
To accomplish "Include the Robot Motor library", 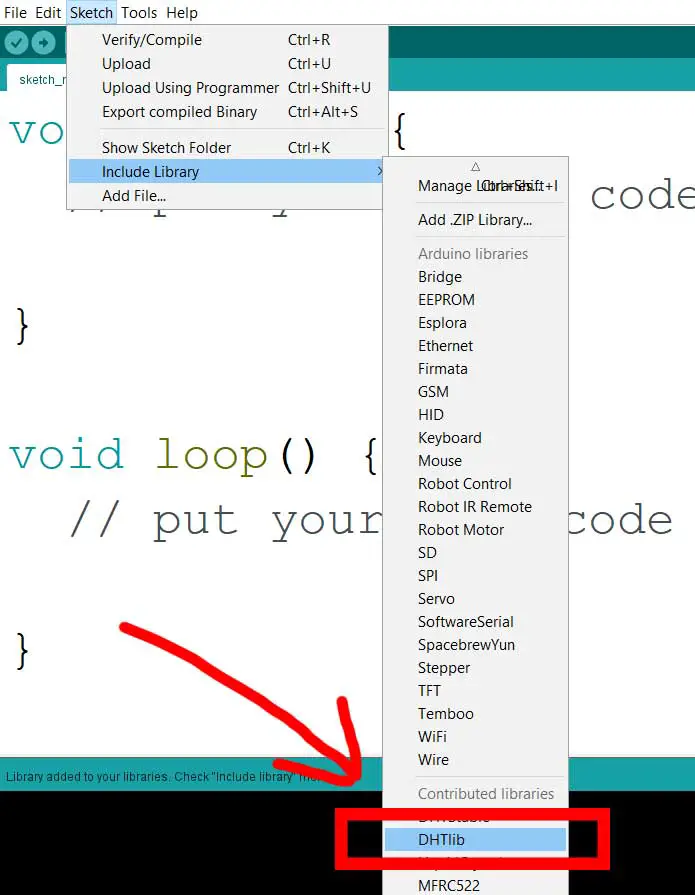I will tap(475, 530).
